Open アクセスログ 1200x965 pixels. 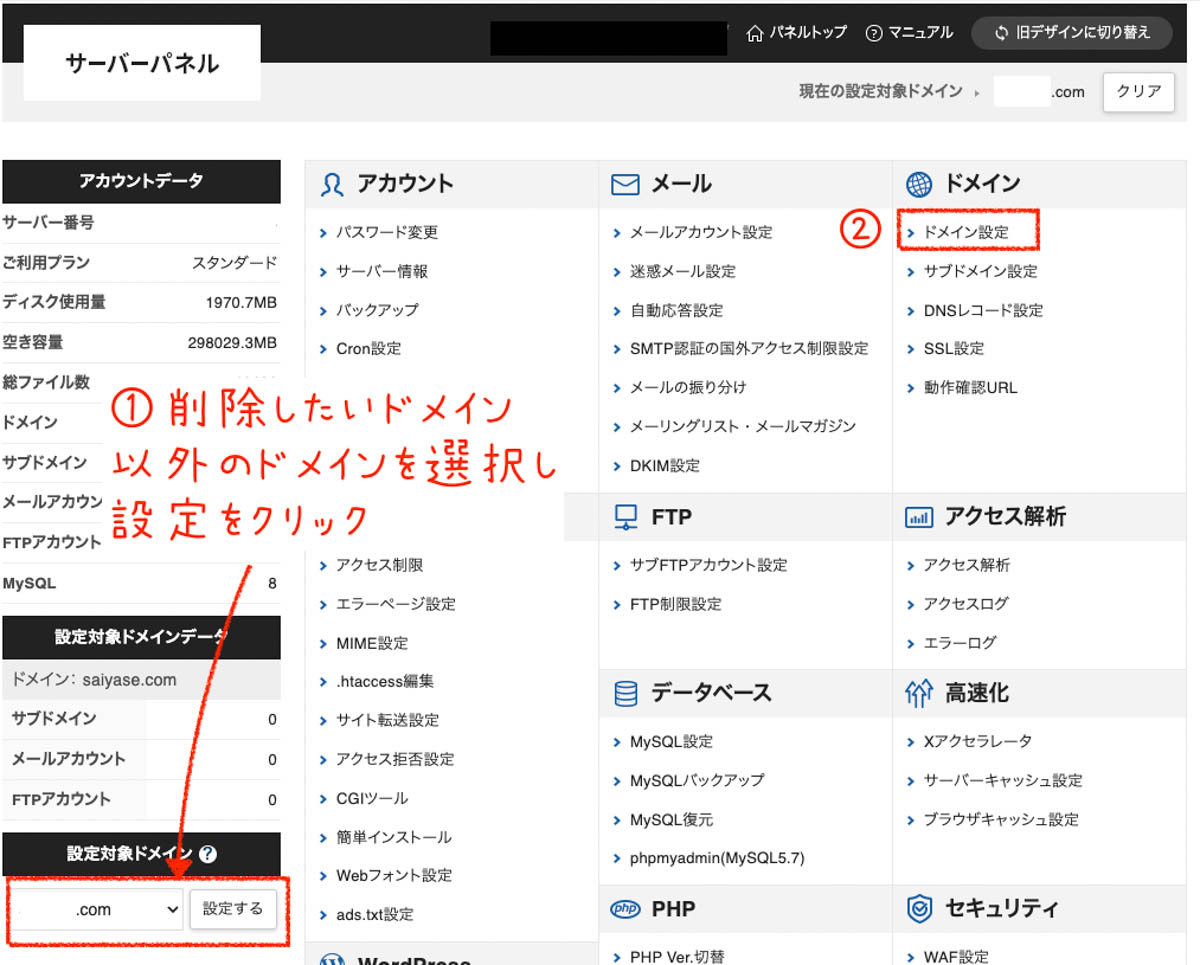[x=966, y=604]
